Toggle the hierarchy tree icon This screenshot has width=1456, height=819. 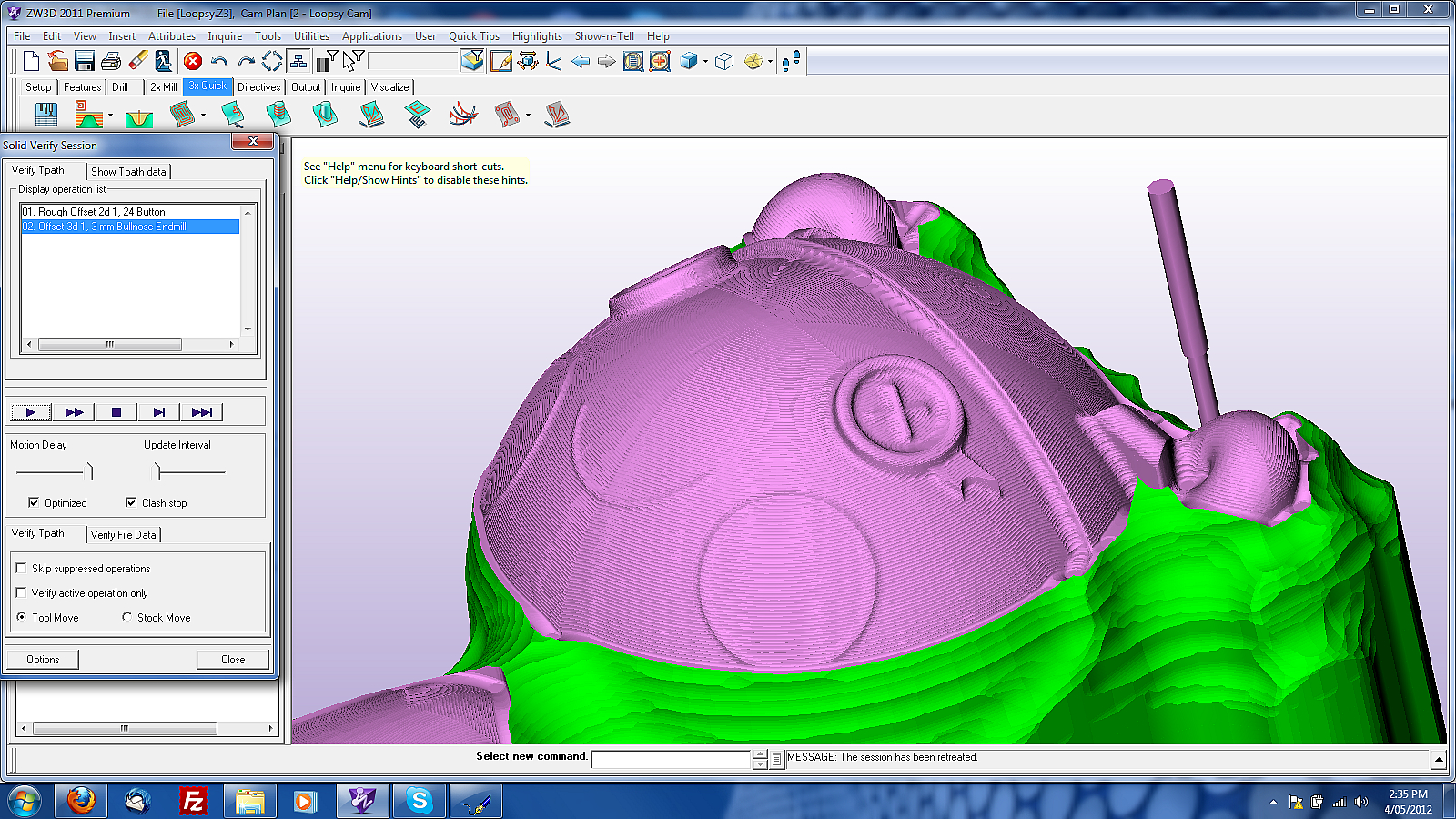[x=298, y=61]
